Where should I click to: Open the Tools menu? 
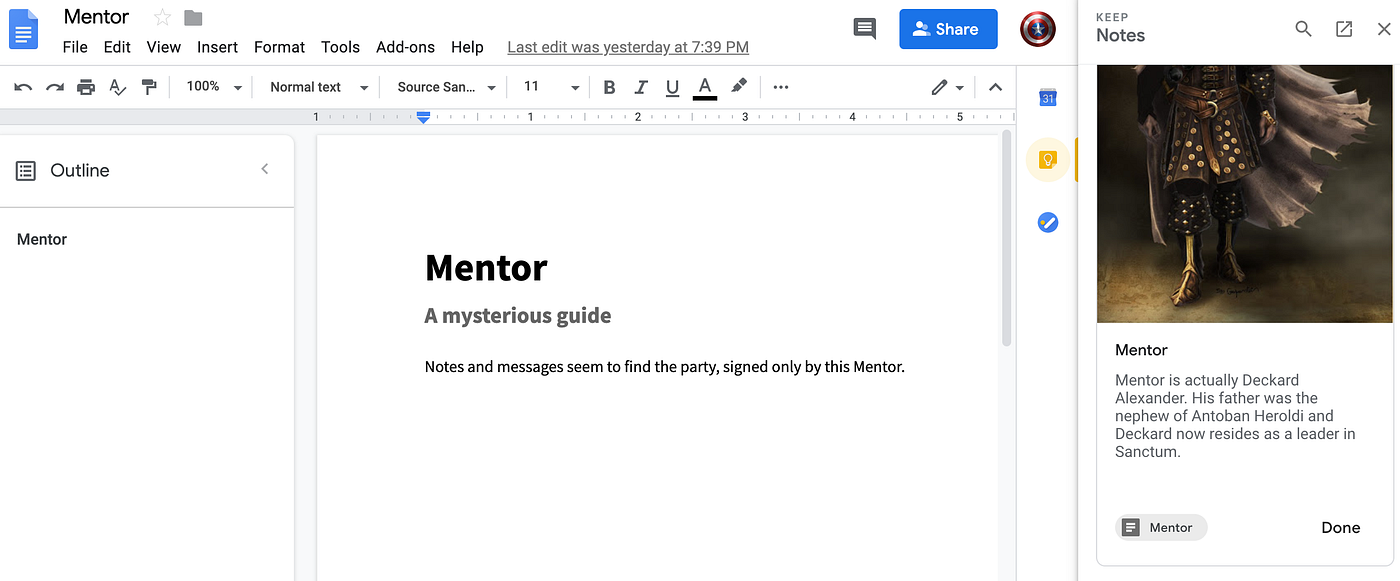[340, 47]
